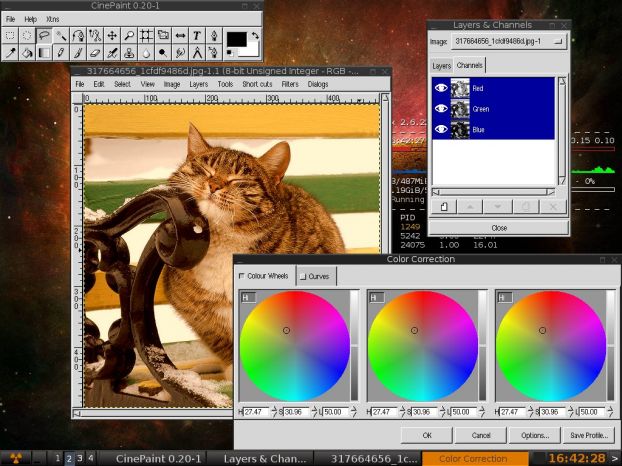Select the Magnify zoom tool
Image resolution: width=622 pixels, height=466 pixels.
[129, 36]
